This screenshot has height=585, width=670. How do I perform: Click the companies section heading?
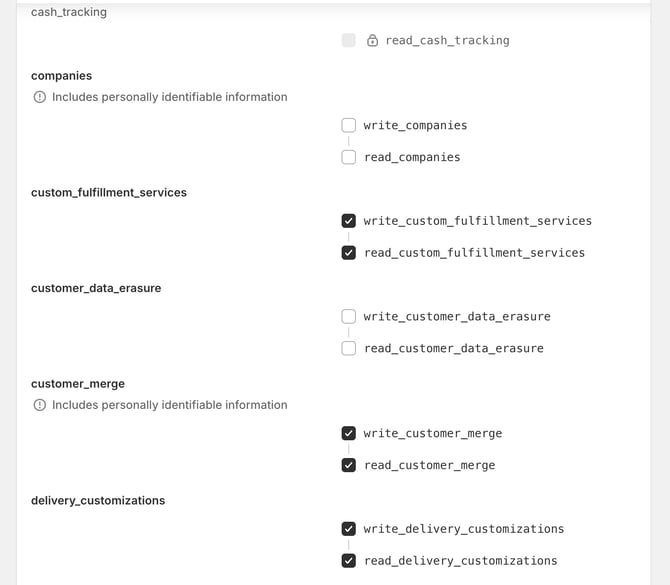click(x=61, y=76)
